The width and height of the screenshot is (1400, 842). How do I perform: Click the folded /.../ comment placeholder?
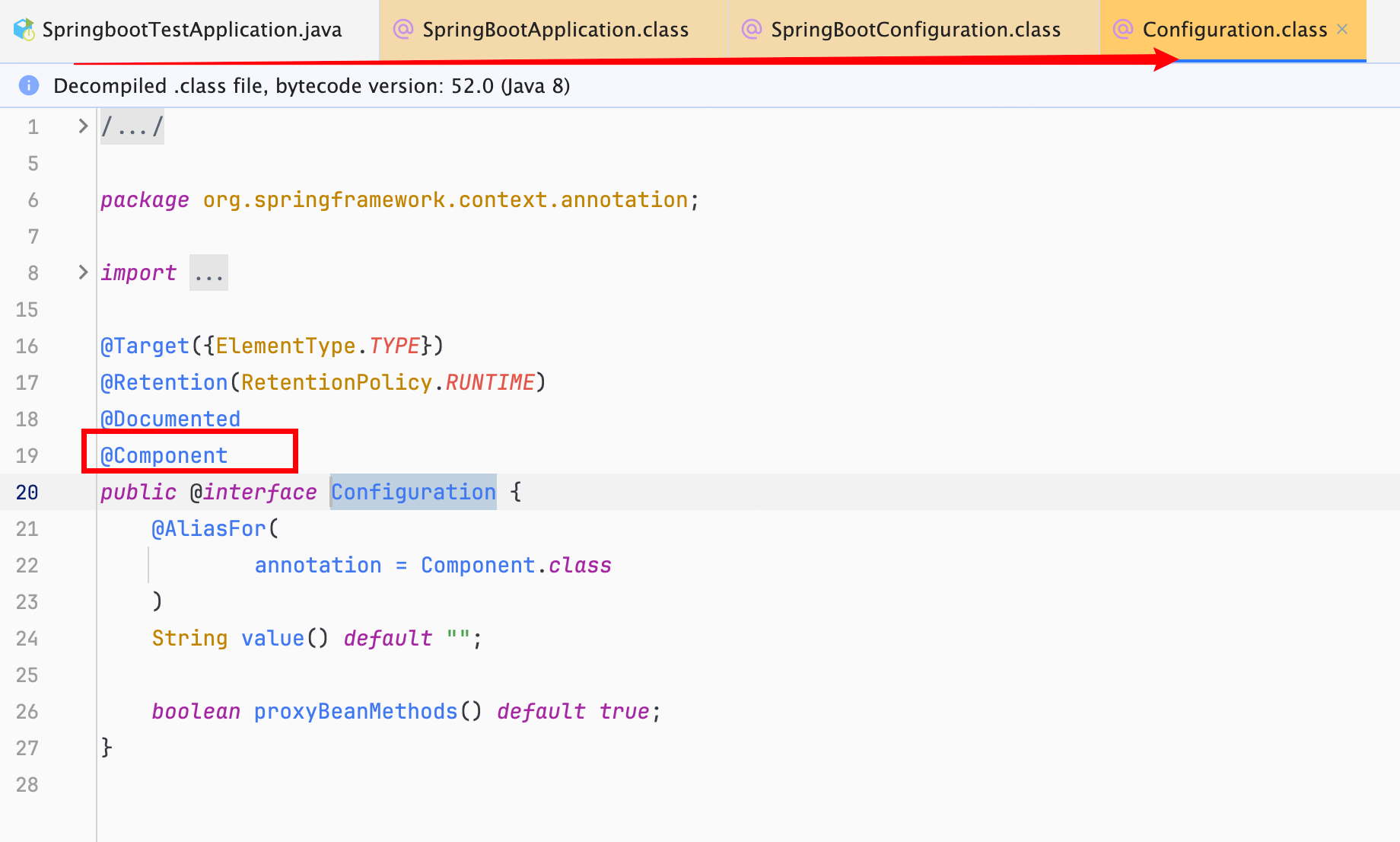pyautogui.click(x=132, y=126)
